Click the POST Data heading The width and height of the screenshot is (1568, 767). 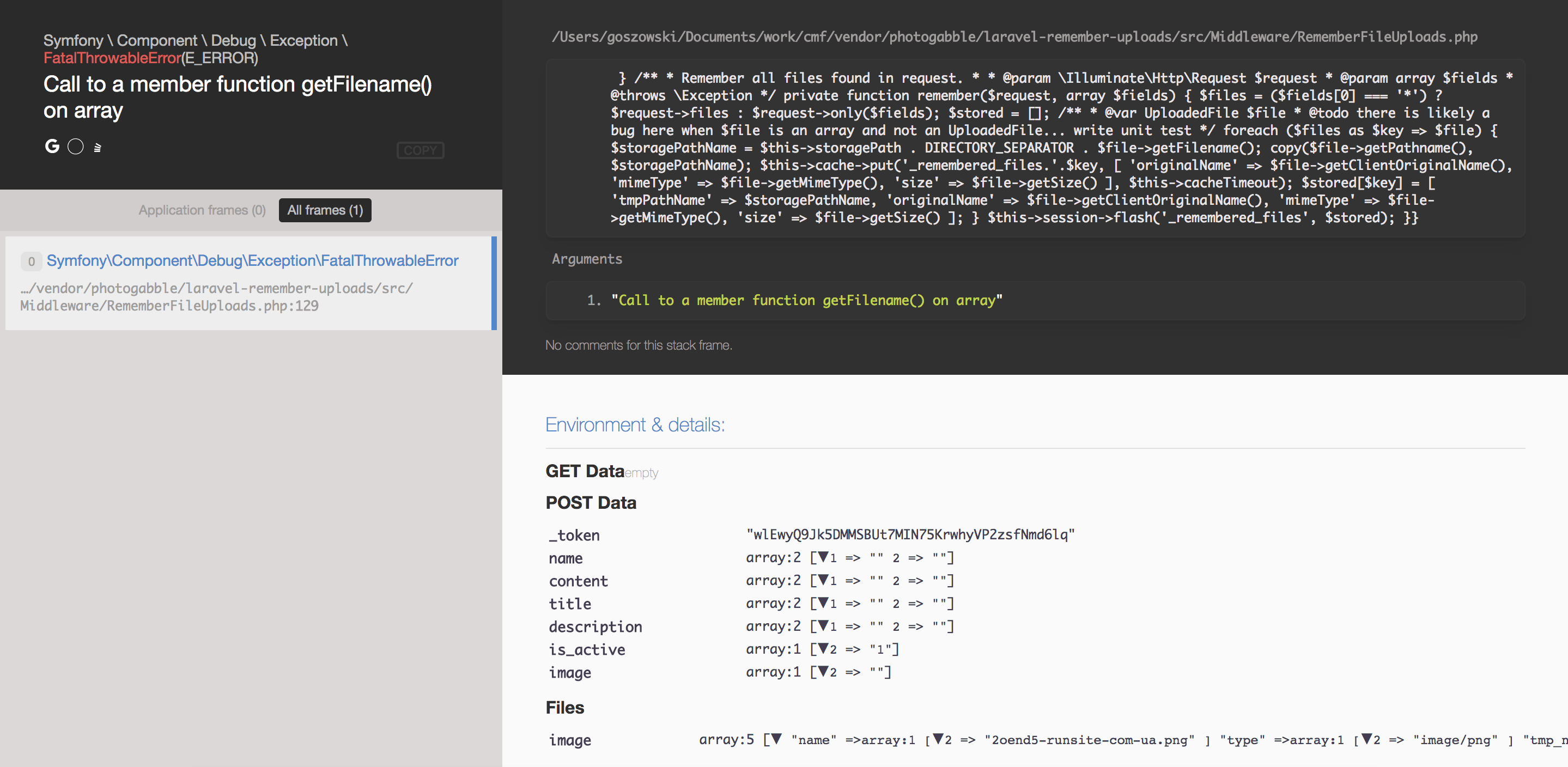coord(591,503)
